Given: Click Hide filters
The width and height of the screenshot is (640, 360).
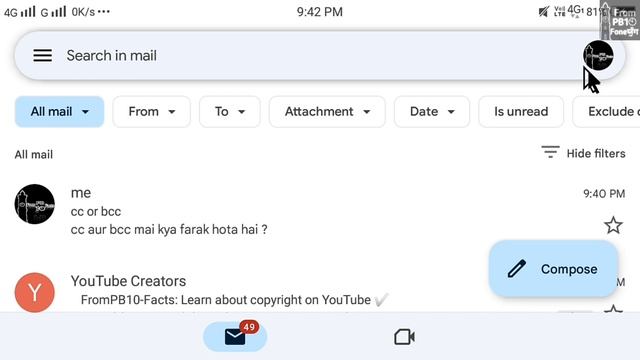Looking at the screenshot, I should coord(596,153).
